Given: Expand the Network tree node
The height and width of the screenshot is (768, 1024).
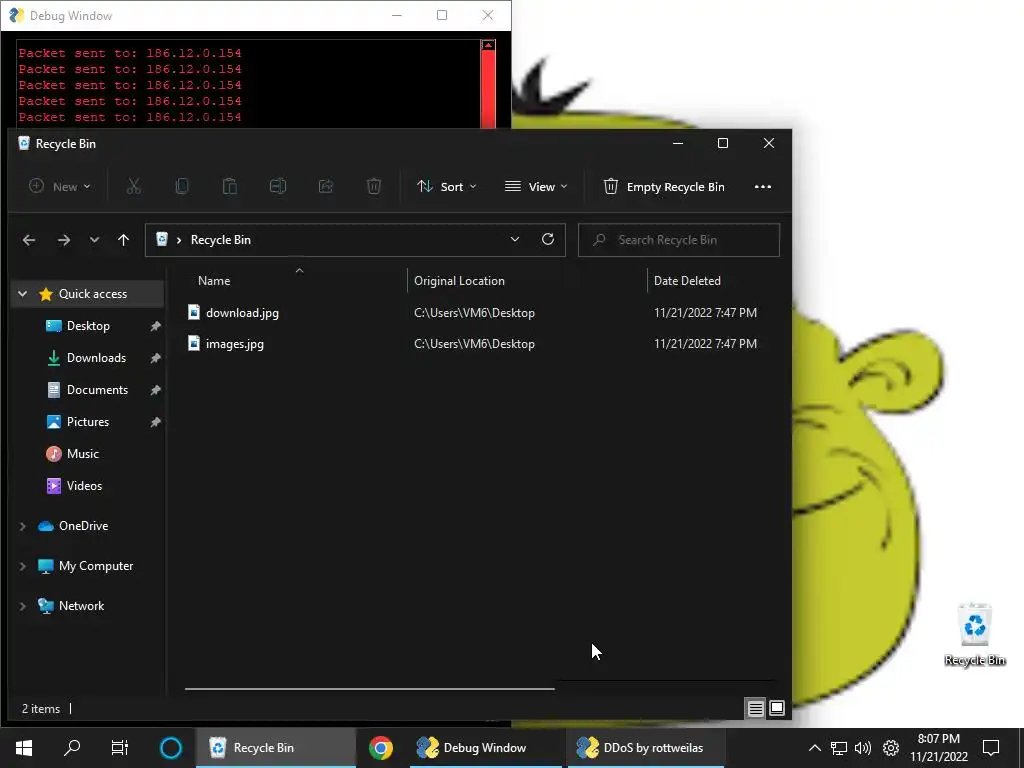Looking at the screenshot, I should click(23, 606).
